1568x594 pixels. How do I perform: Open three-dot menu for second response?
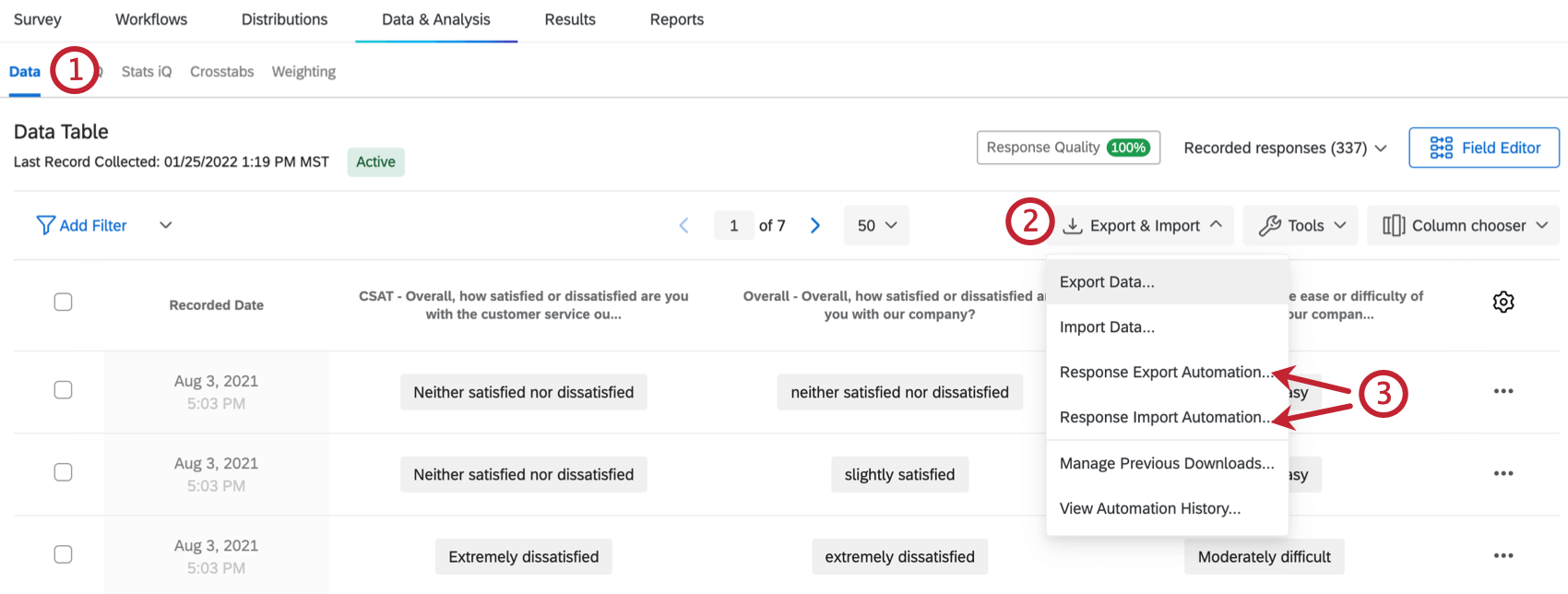coord(1503,473)
